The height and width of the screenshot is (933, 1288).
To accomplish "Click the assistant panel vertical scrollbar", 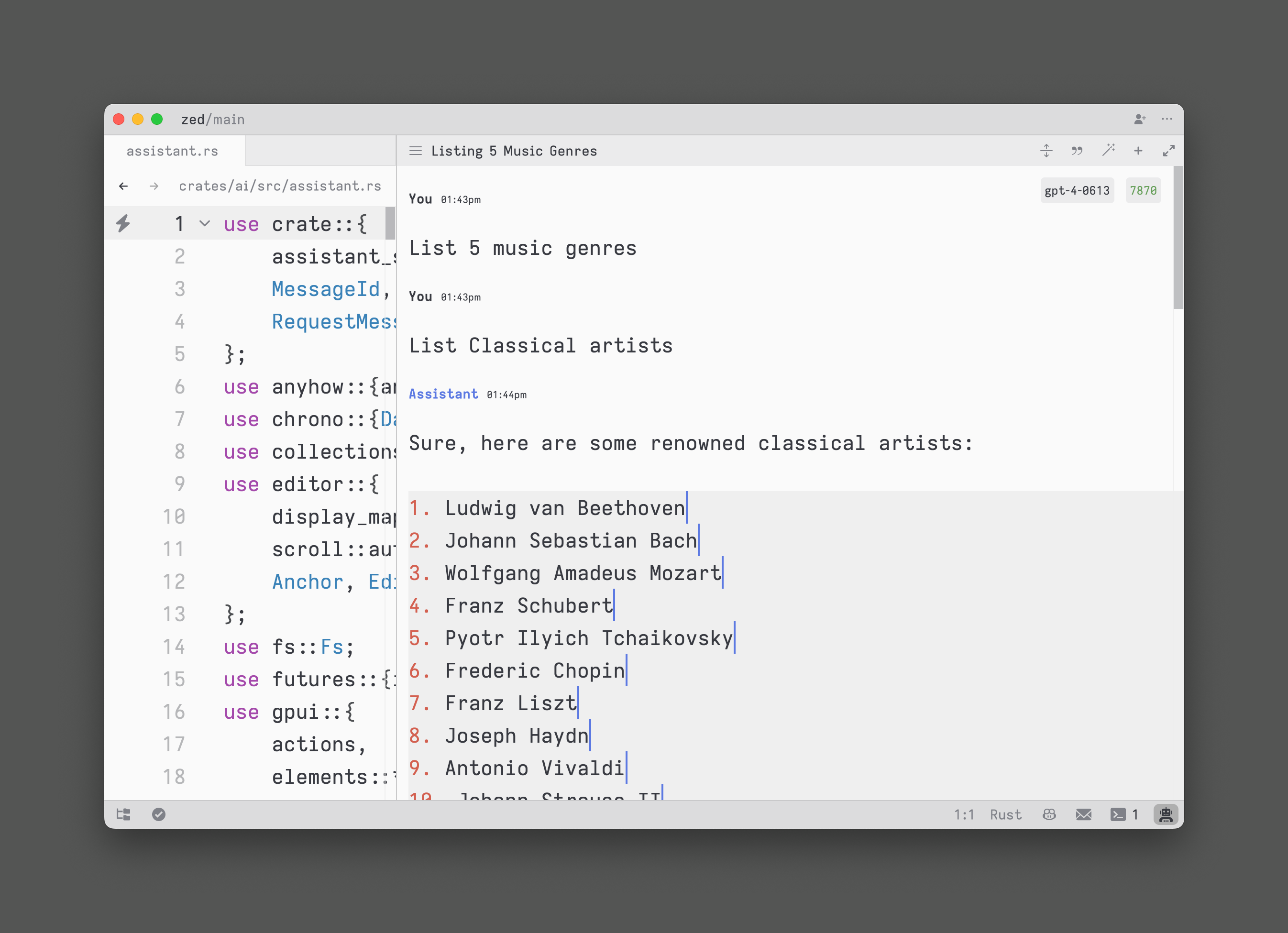I will tap(1178, 239).
